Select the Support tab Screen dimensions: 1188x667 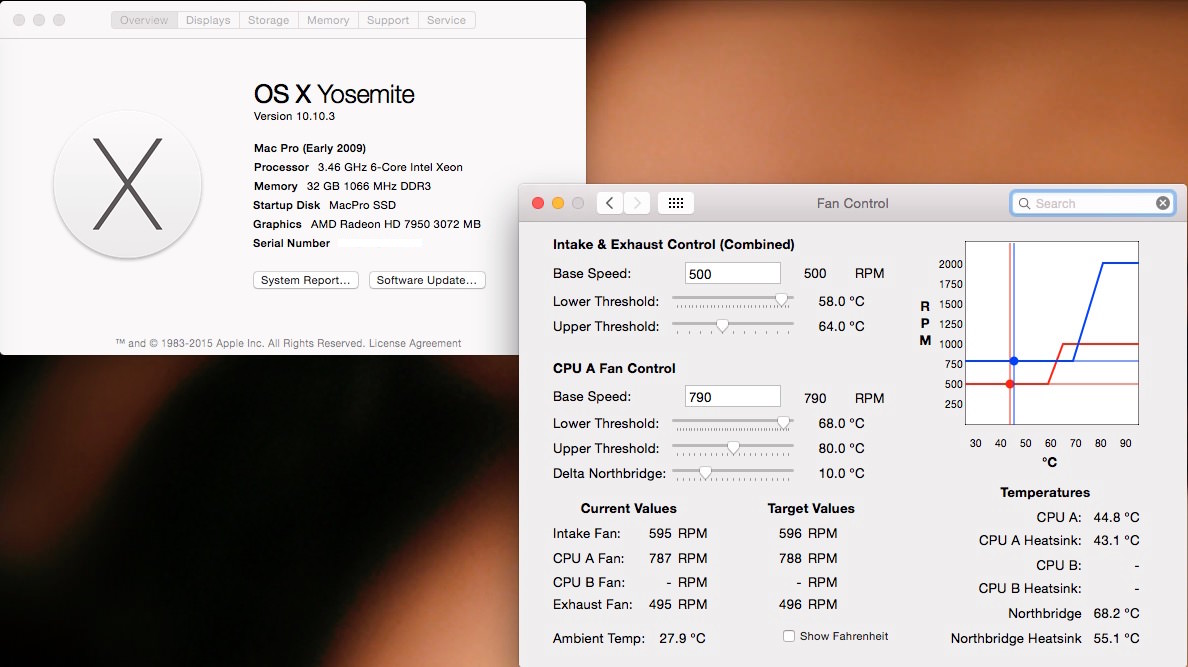388,20
